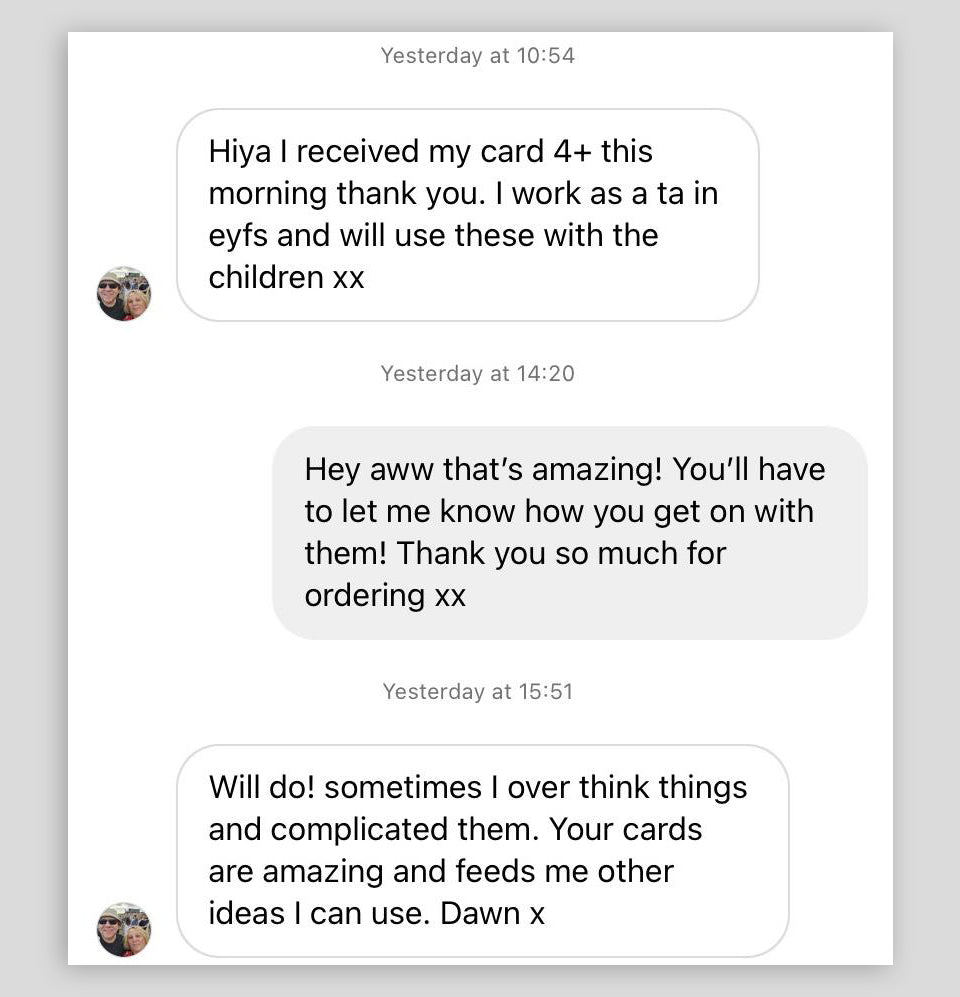Click the "ordering xx" text in the gray reply

click(x=385, y=595)
